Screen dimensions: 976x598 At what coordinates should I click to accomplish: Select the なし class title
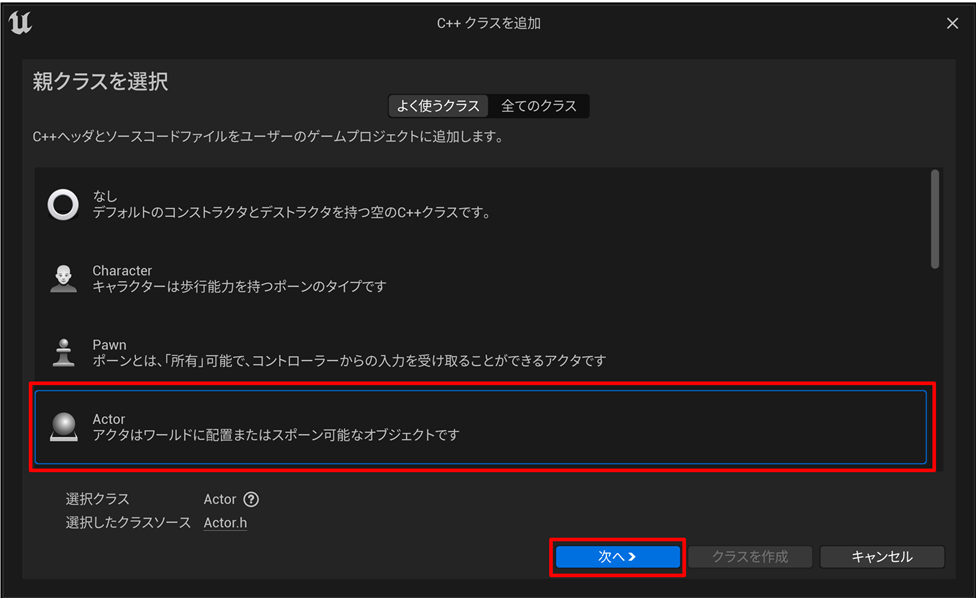coord(105,196)
